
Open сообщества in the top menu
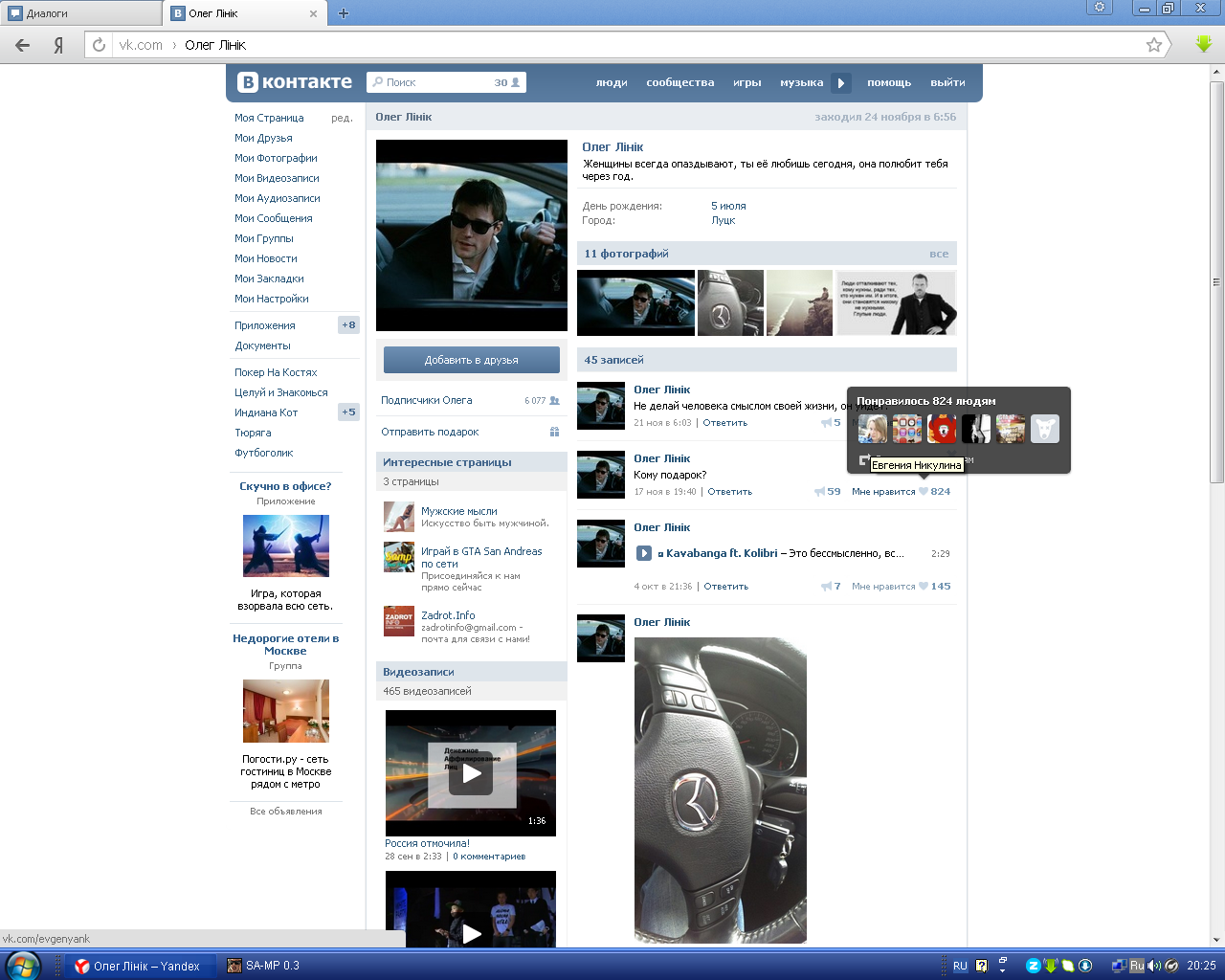(x=679, y=83)
